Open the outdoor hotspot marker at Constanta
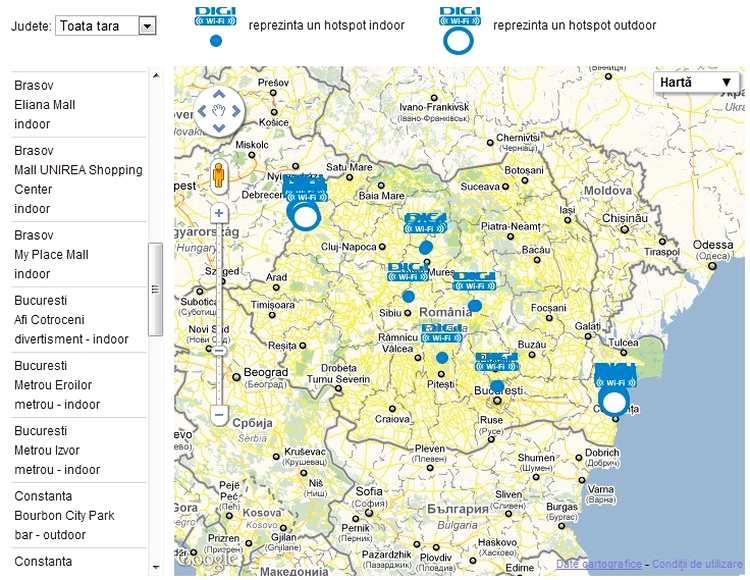Screen dimensions: 750x580 (x=614, y=402)
